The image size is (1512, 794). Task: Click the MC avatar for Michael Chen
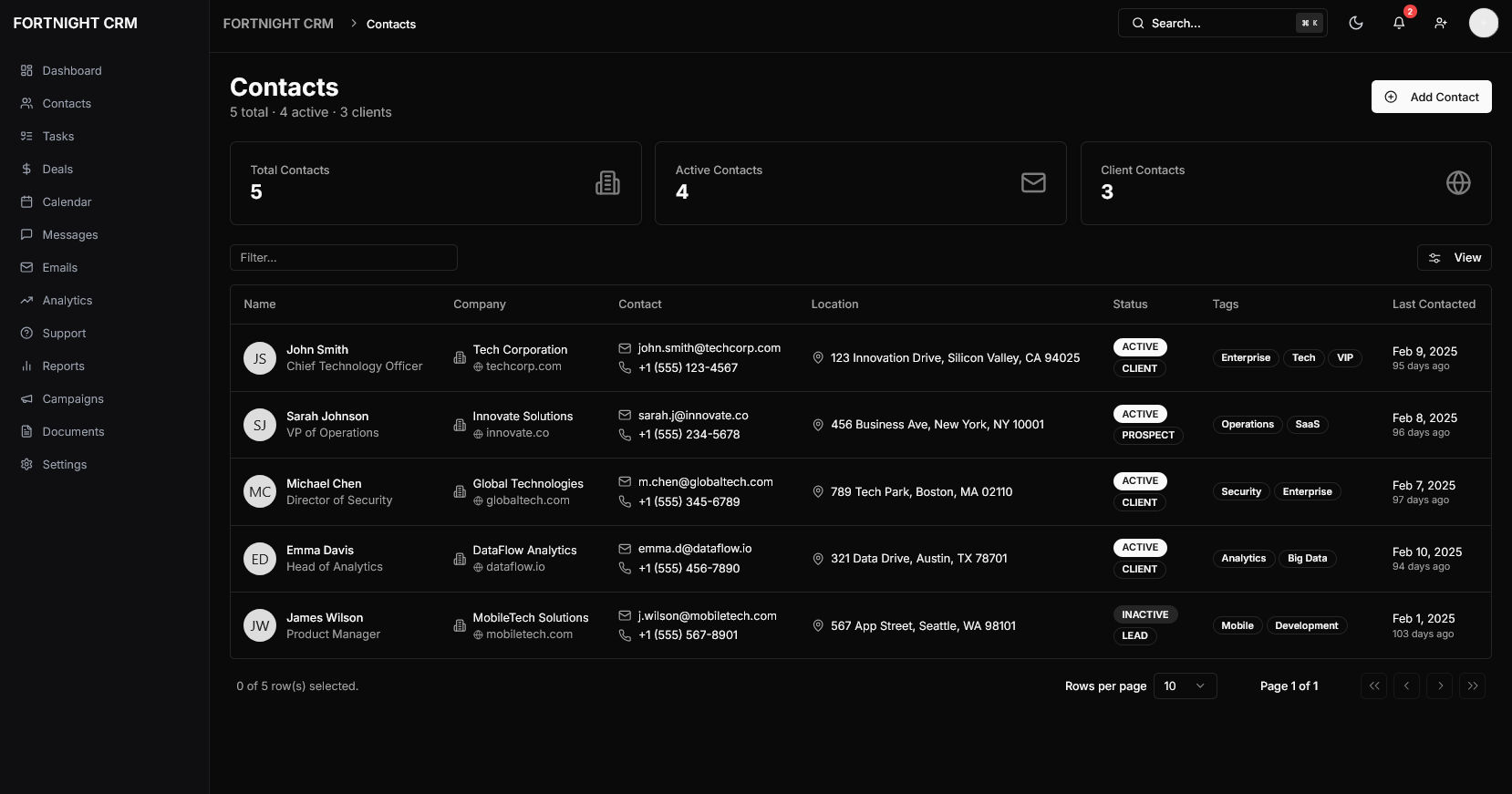click(260, 492)
